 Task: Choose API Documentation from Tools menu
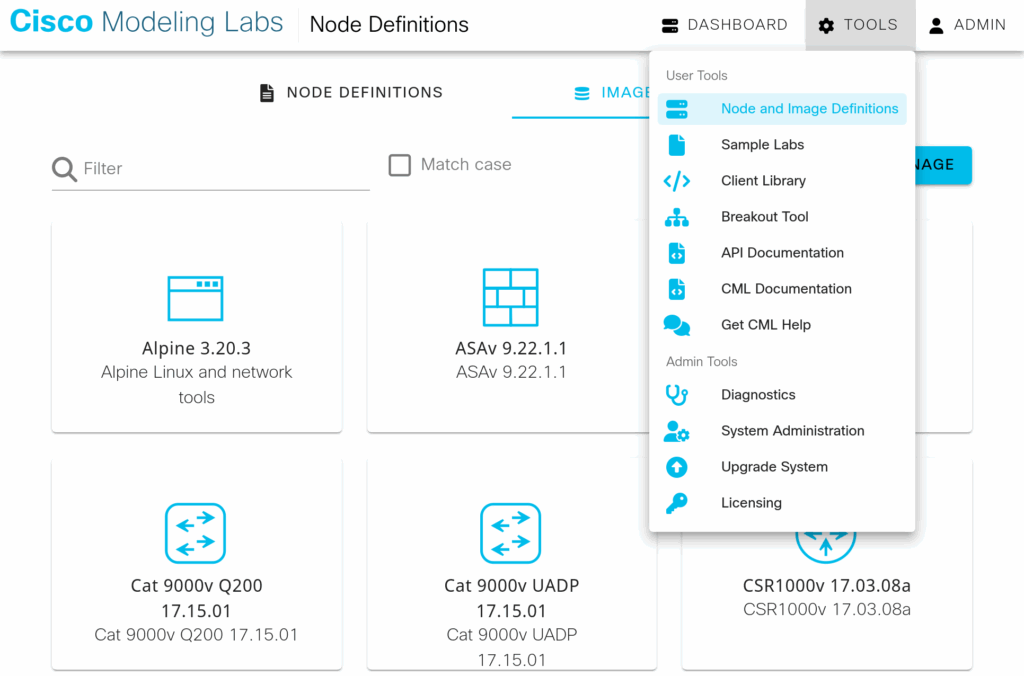click(x=782, y=253)
